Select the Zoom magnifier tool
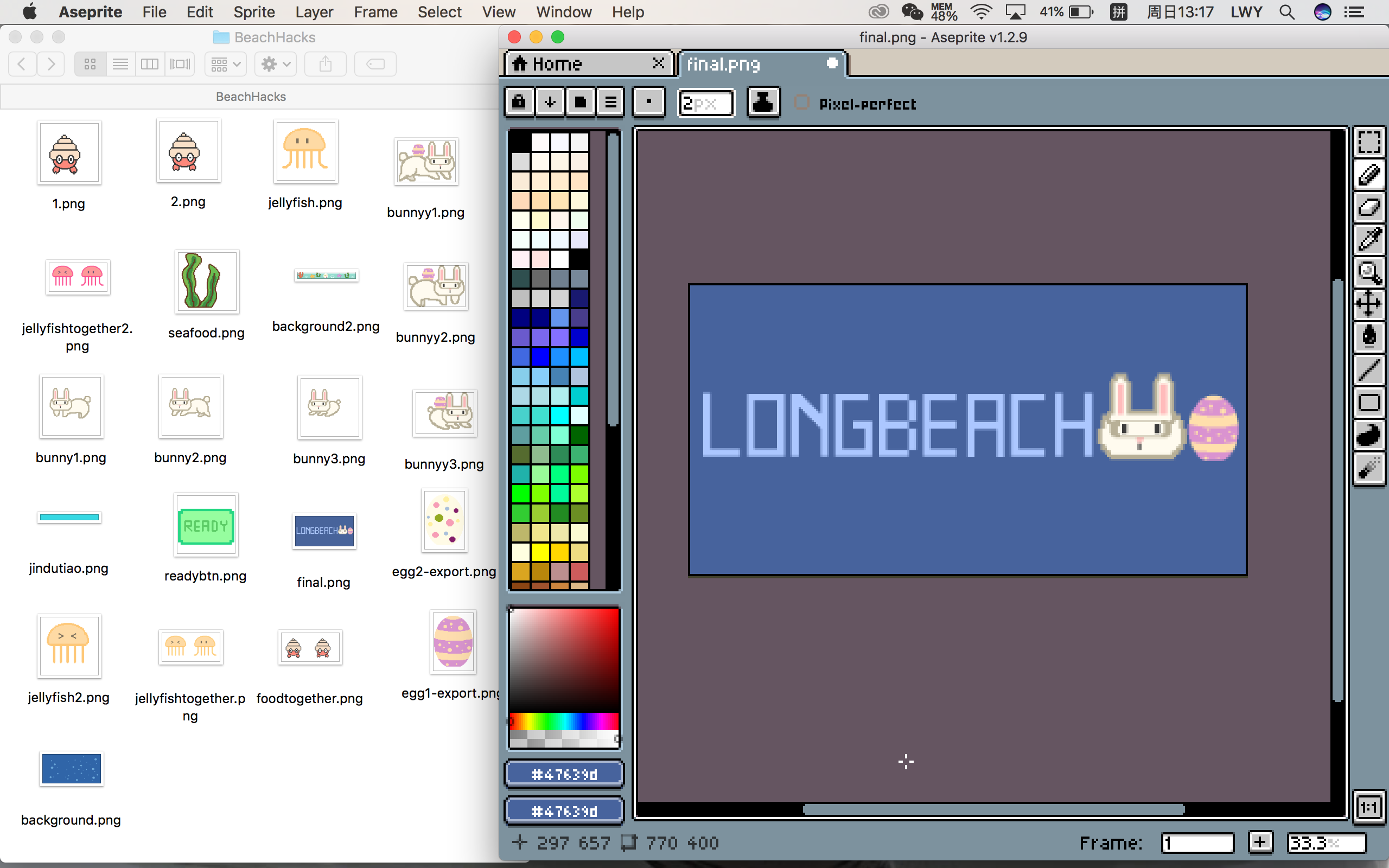Viewport: 1389px width, 868px height. pos(1369,273)
